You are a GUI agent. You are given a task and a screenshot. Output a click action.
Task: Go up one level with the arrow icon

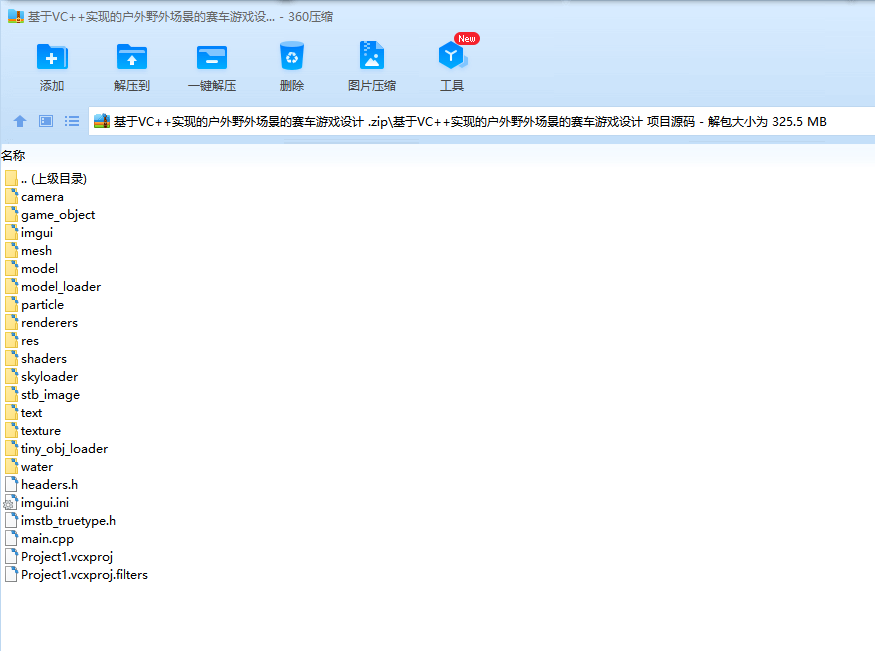(x=20, y=121)
